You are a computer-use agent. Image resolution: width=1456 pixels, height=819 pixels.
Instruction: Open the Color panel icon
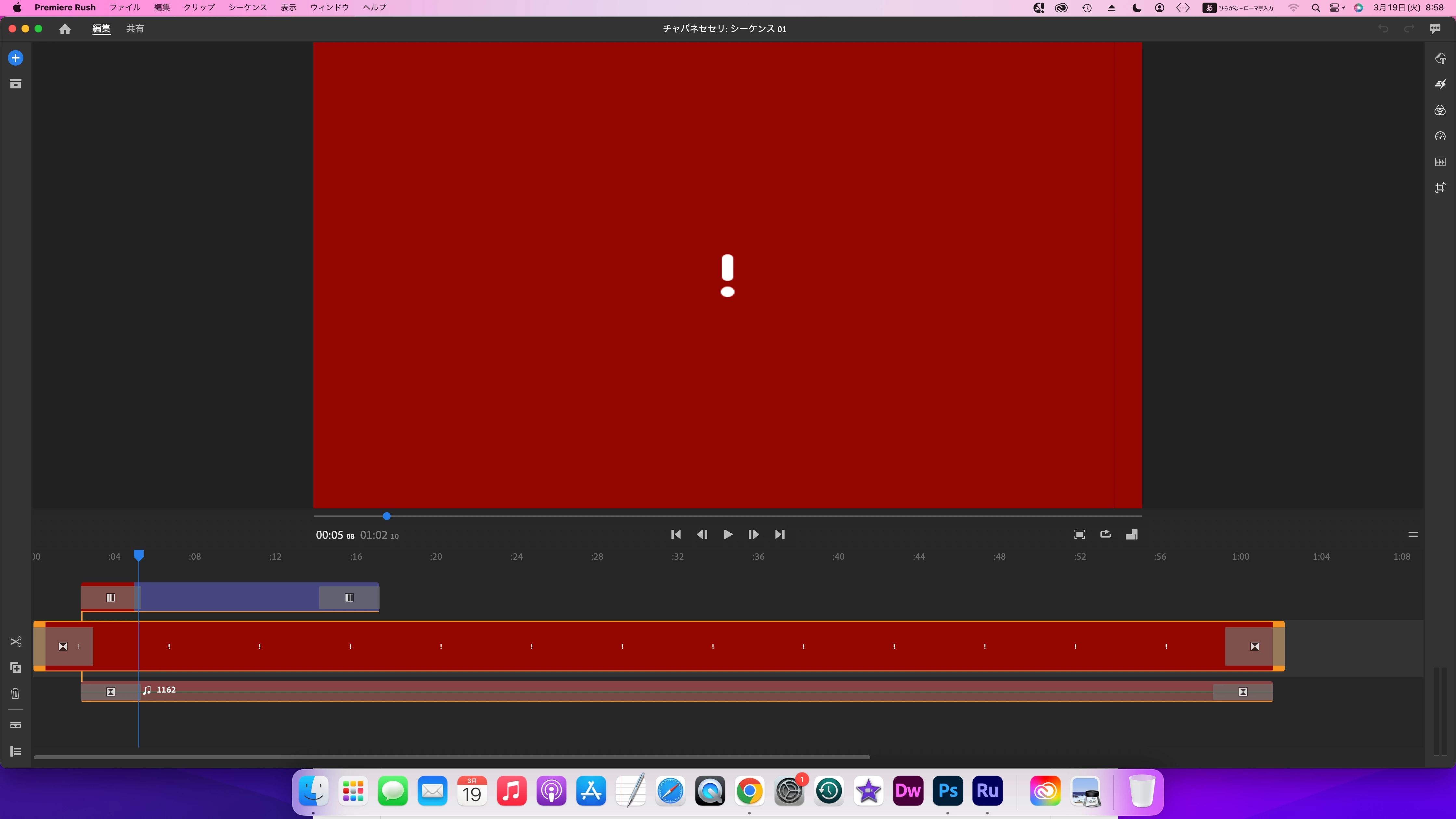point(1440,110)
